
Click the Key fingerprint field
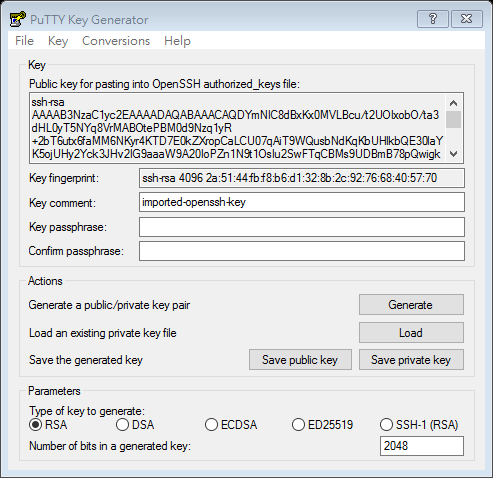tap(302, 178)
